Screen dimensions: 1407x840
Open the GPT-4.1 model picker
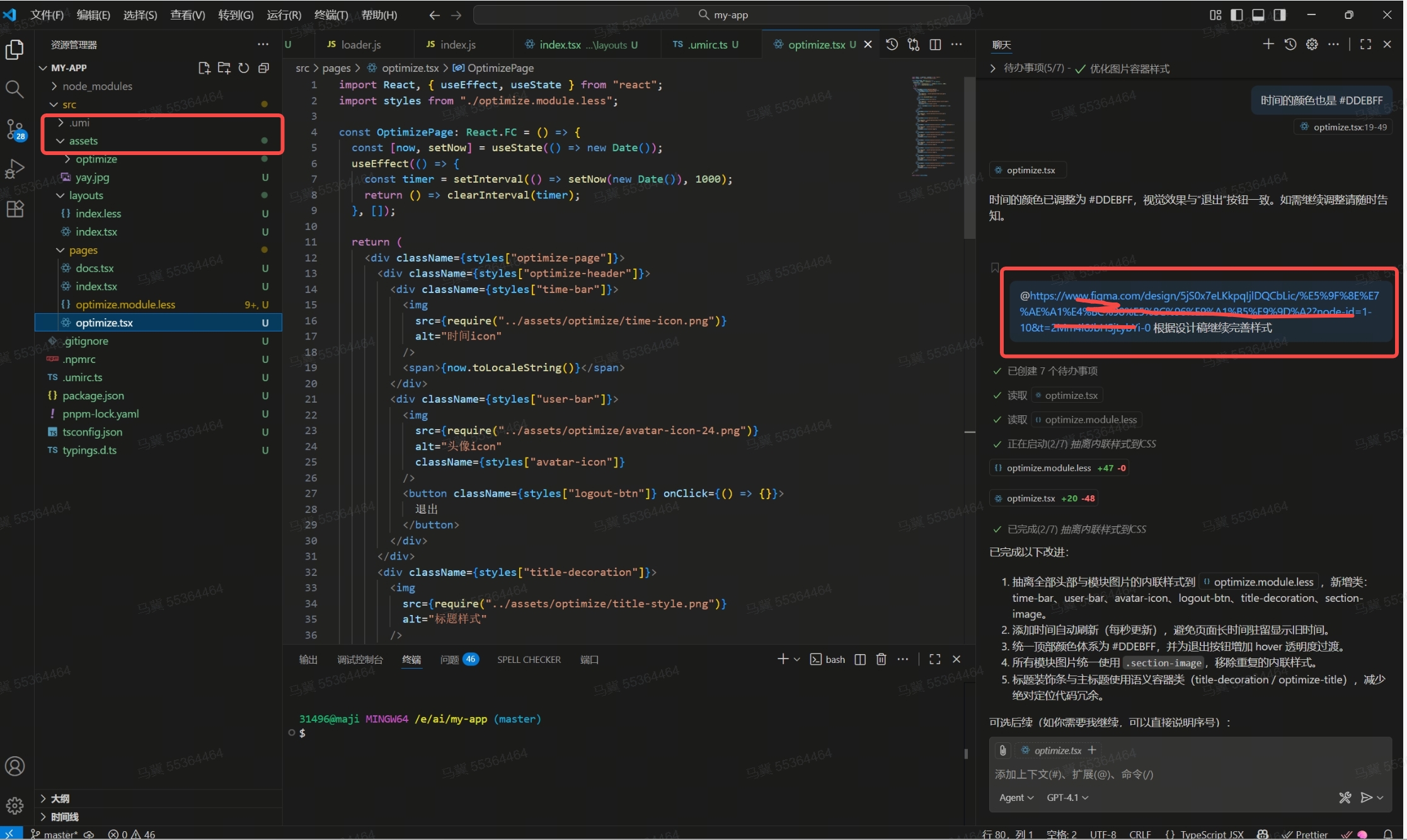tap(1067, 797)
